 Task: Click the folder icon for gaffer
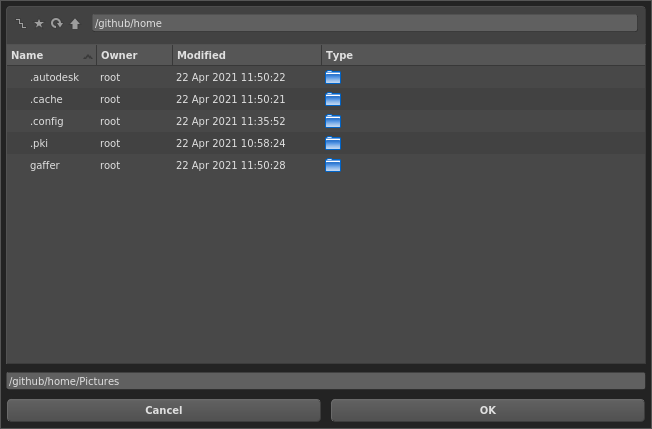click(333, 165)
